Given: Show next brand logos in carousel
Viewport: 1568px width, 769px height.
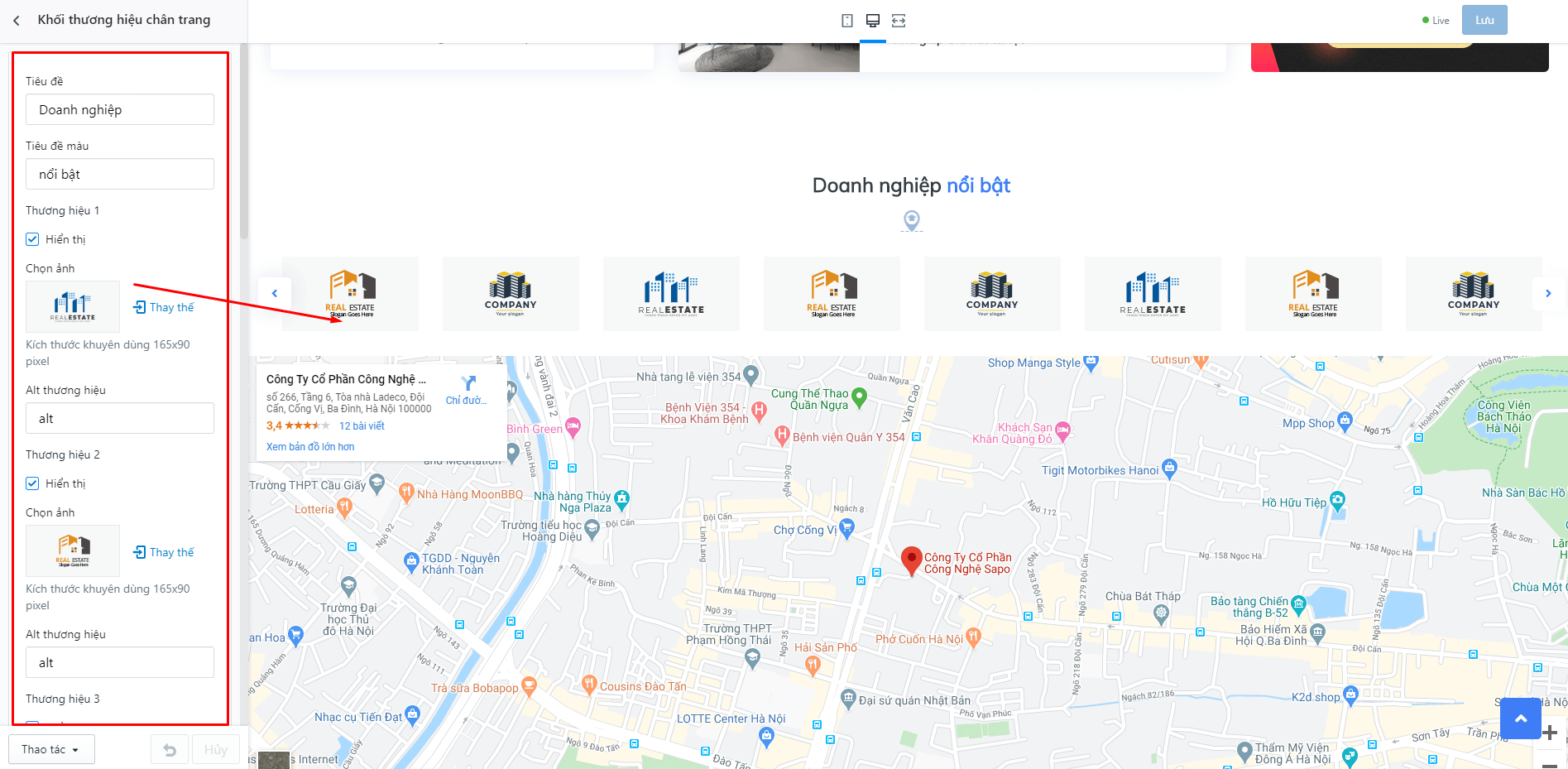Looking at the screenshot, I should coord(1548,293).
